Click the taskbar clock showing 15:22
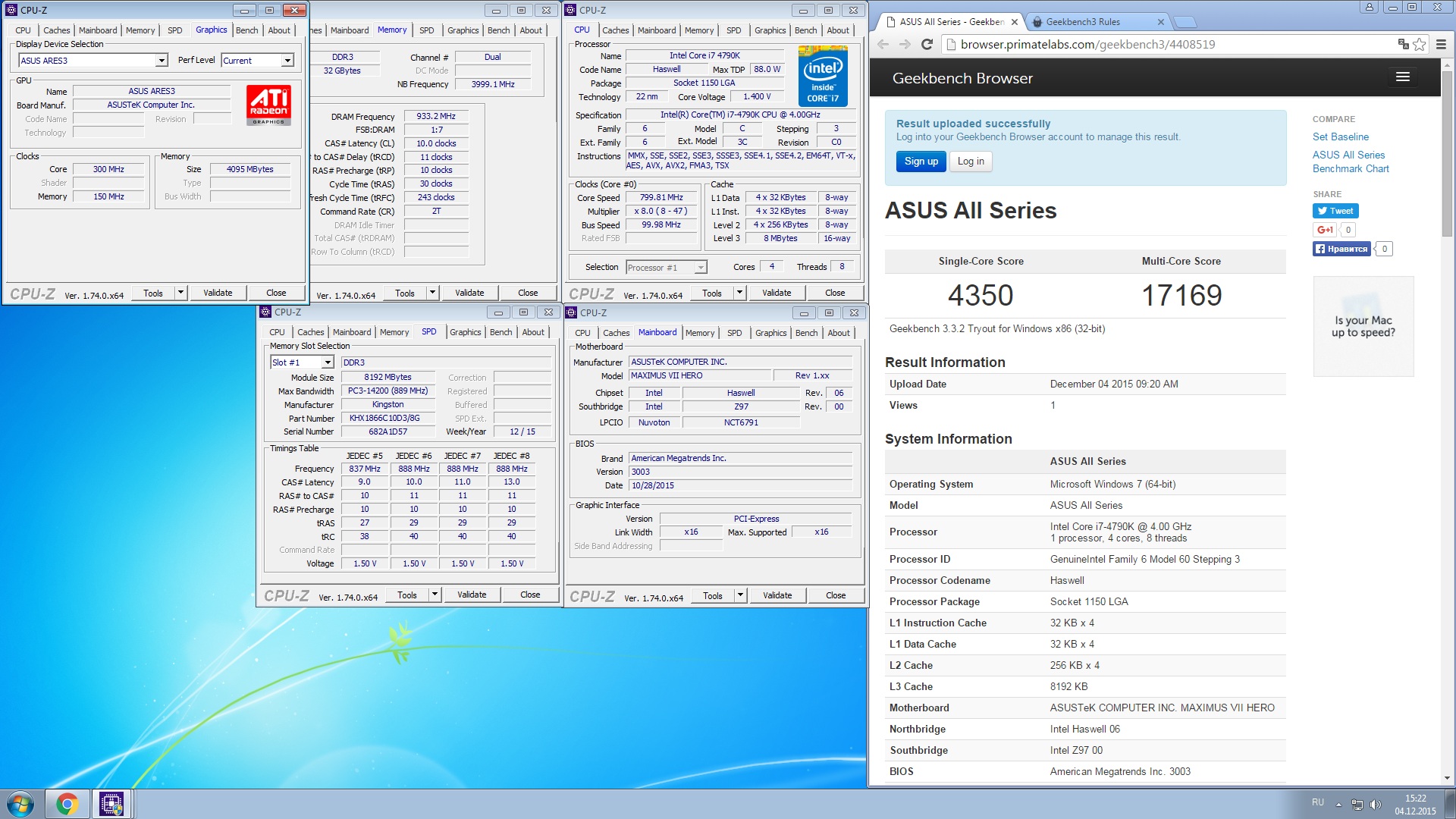 click(1415, 804)
